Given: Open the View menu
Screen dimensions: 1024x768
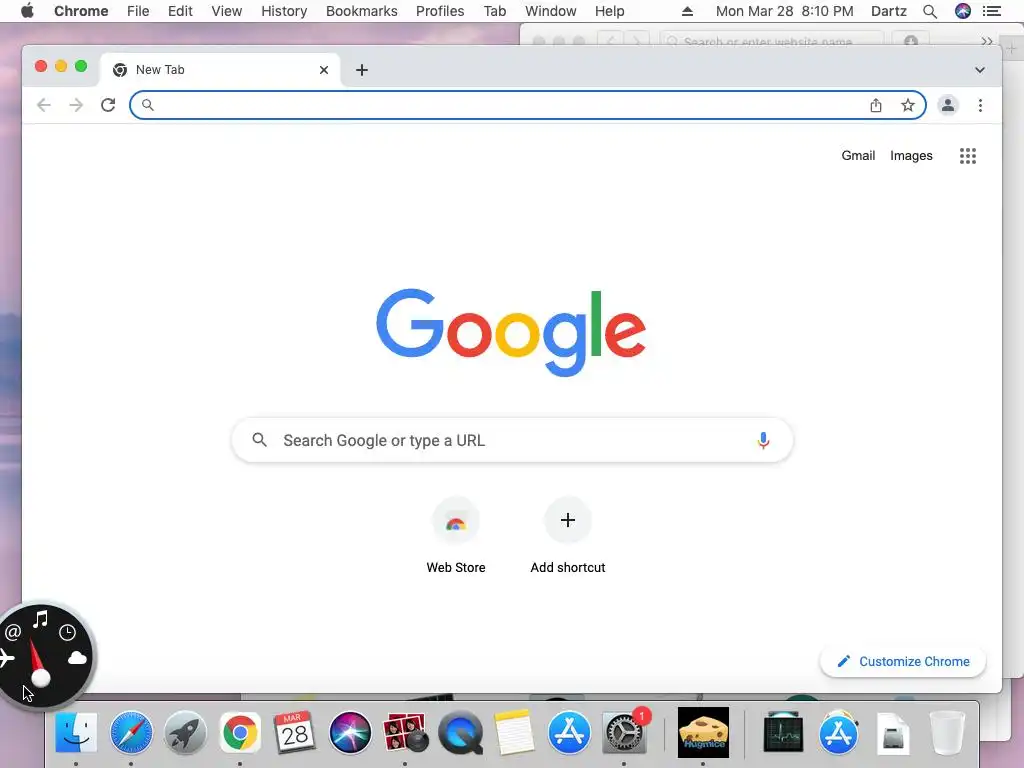Looking at the screenshot, I should tap(227, 11).
